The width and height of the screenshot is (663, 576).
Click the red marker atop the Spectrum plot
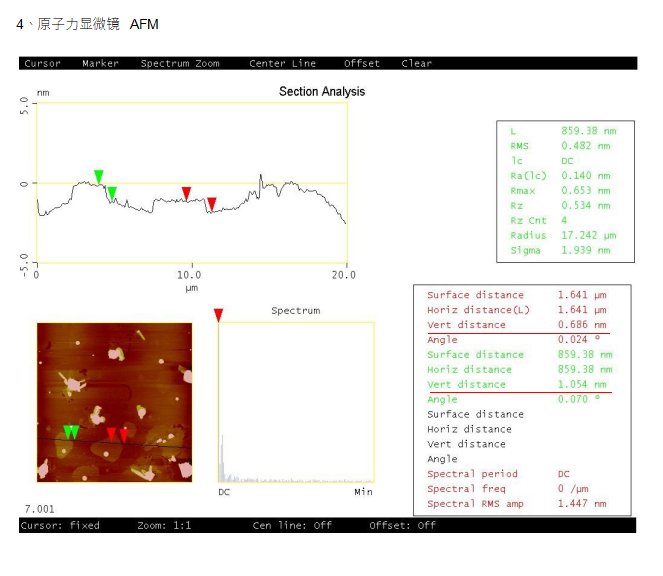point(219,315)
